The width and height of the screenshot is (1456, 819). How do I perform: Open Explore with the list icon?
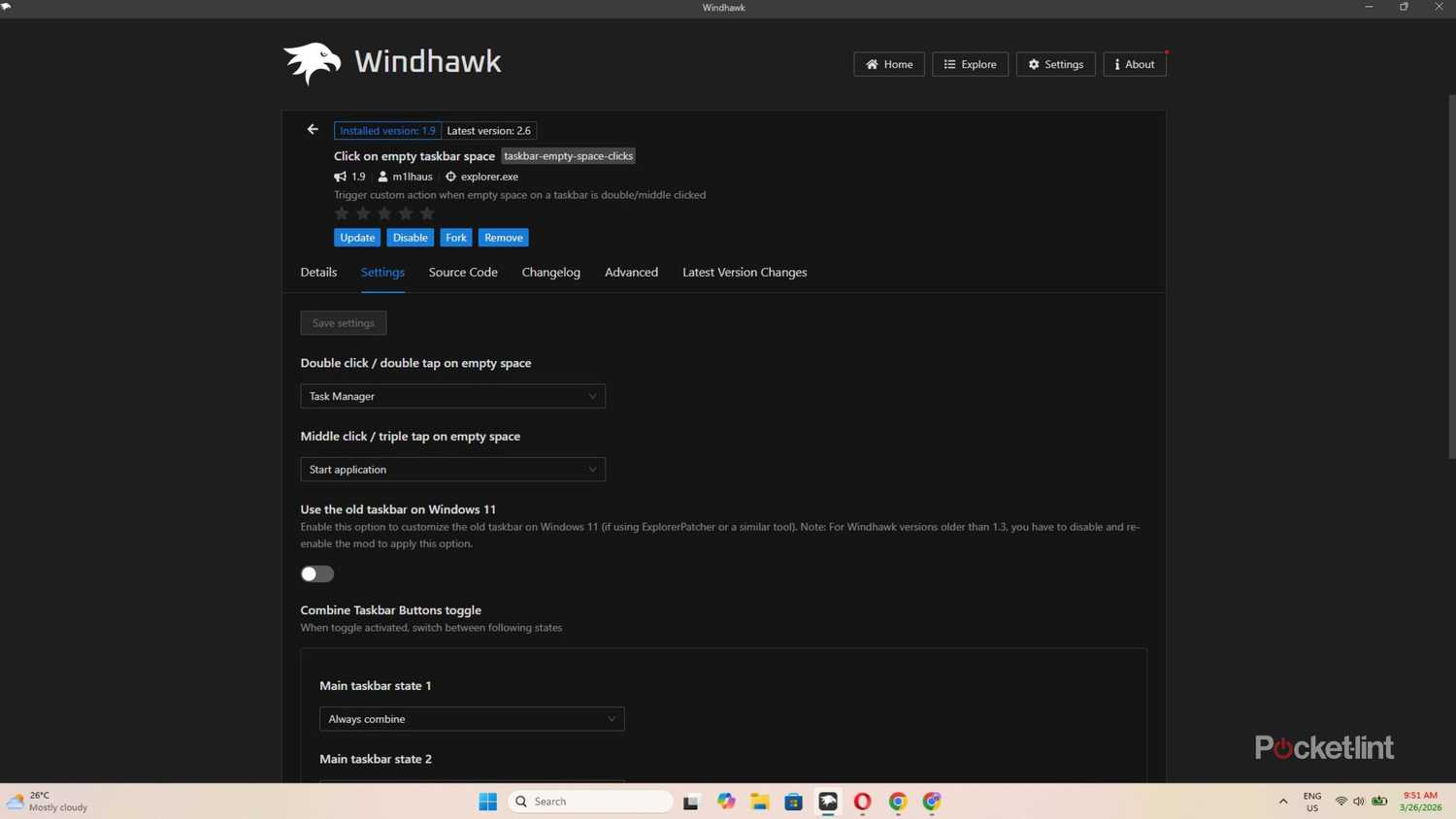949,64
